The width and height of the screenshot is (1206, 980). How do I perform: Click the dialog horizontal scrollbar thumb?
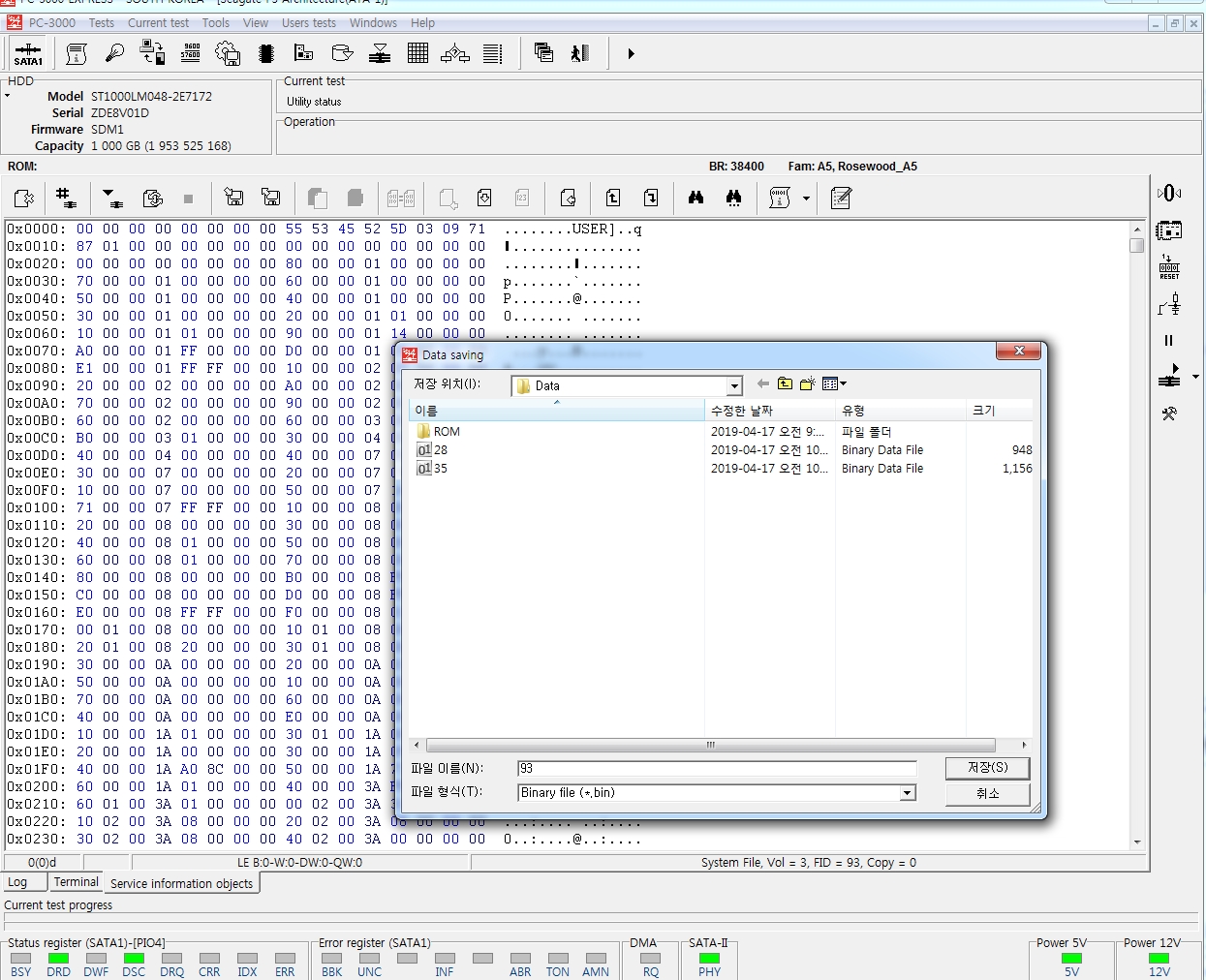(x=710, y=745)
